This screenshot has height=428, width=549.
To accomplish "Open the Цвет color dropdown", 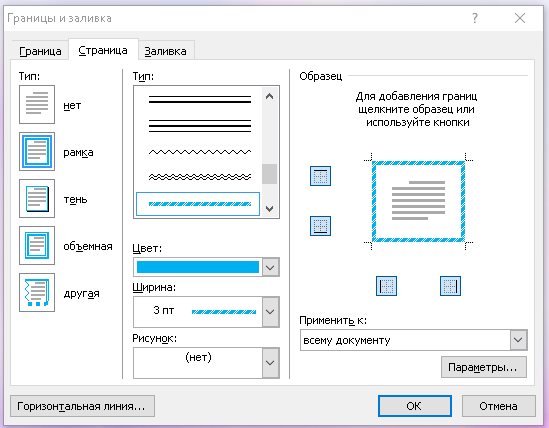I will [x=270, y=268].
